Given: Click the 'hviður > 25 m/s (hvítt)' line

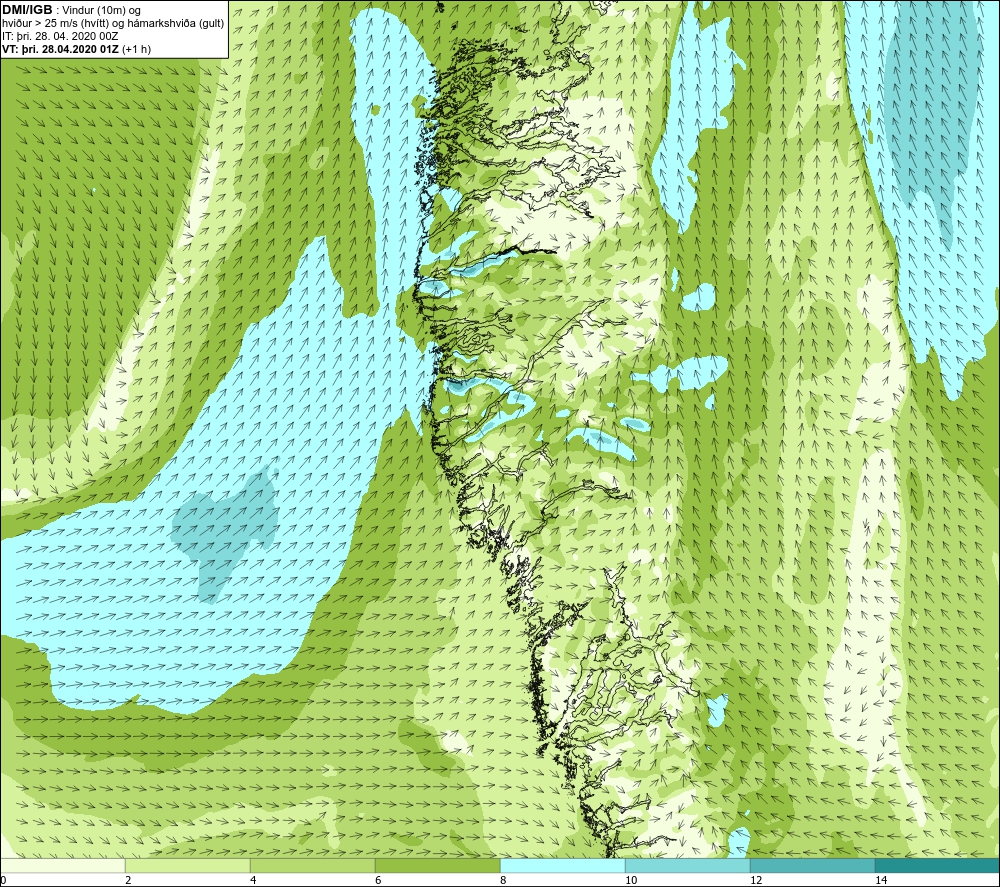Looking at the screenshot, I should tap(113, 23).
